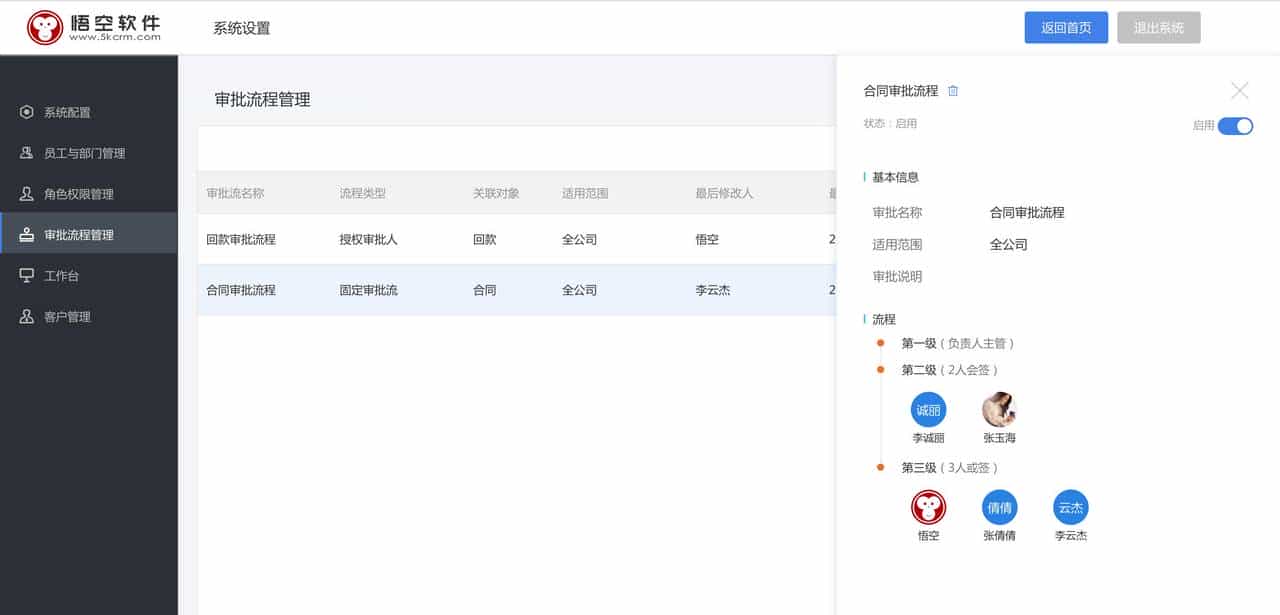The width and height of the screenshot is (1280, 615).
Task: Click the 退出系统 button
Action: [x=1159, y=27]
